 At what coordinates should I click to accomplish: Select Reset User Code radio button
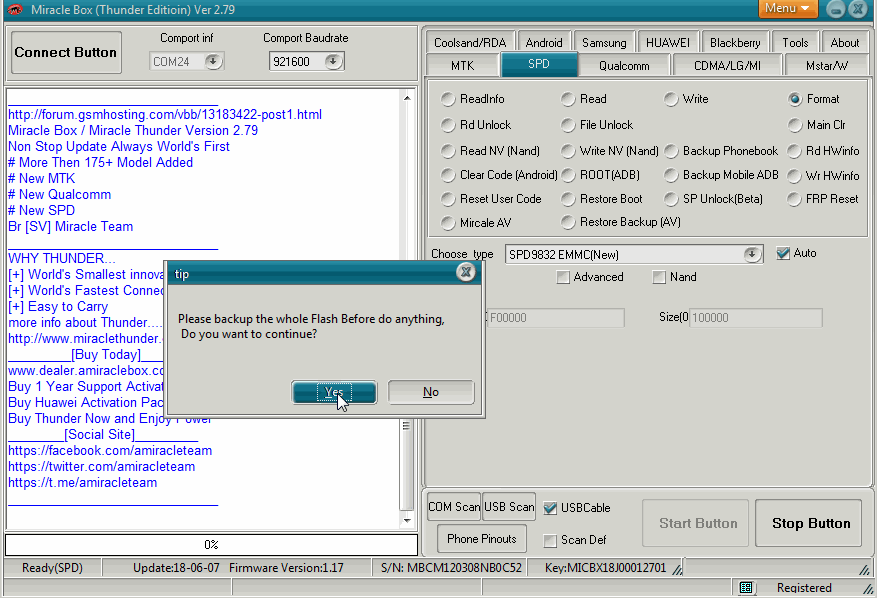coord(447,199)
